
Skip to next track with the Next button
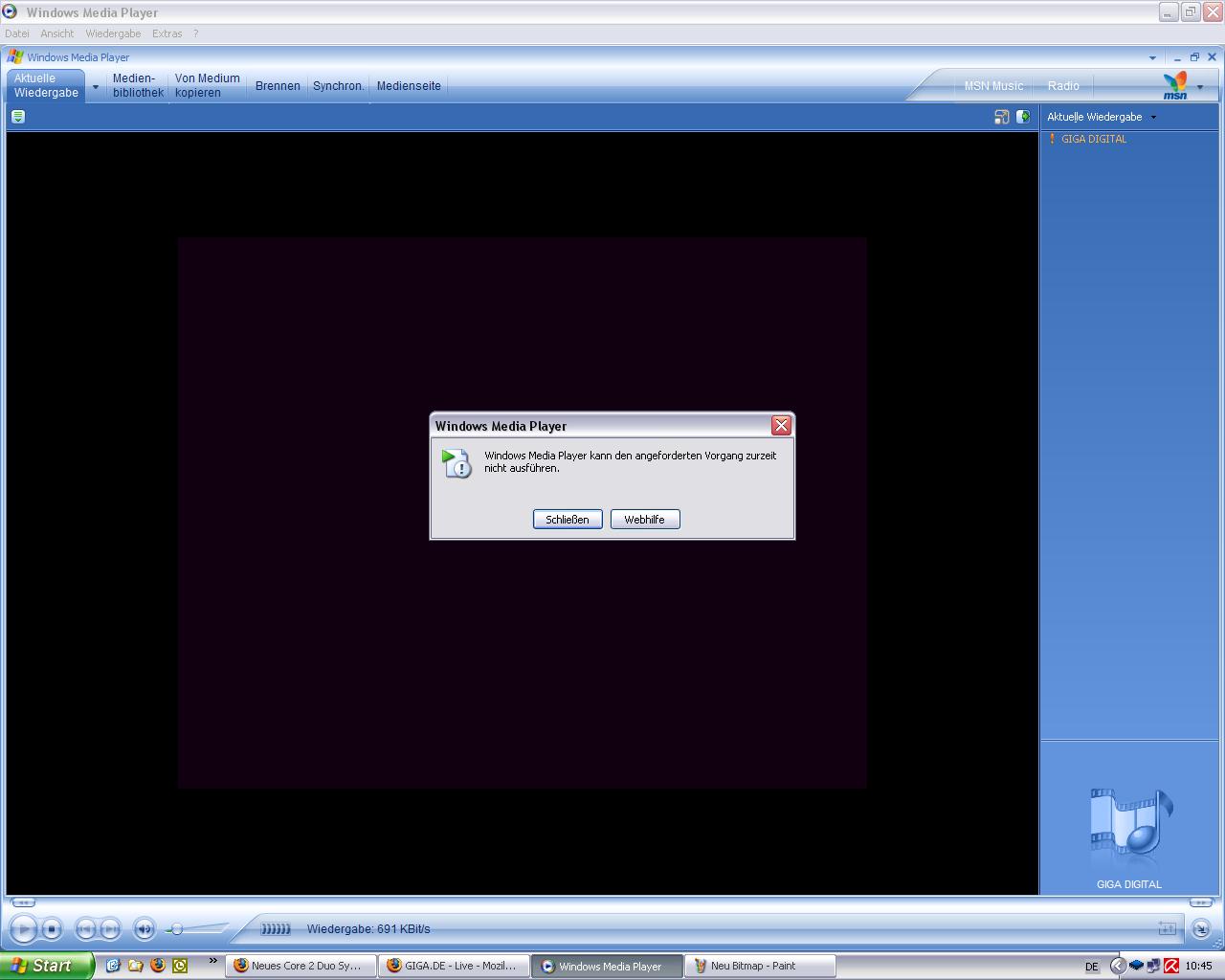point(110,928)
